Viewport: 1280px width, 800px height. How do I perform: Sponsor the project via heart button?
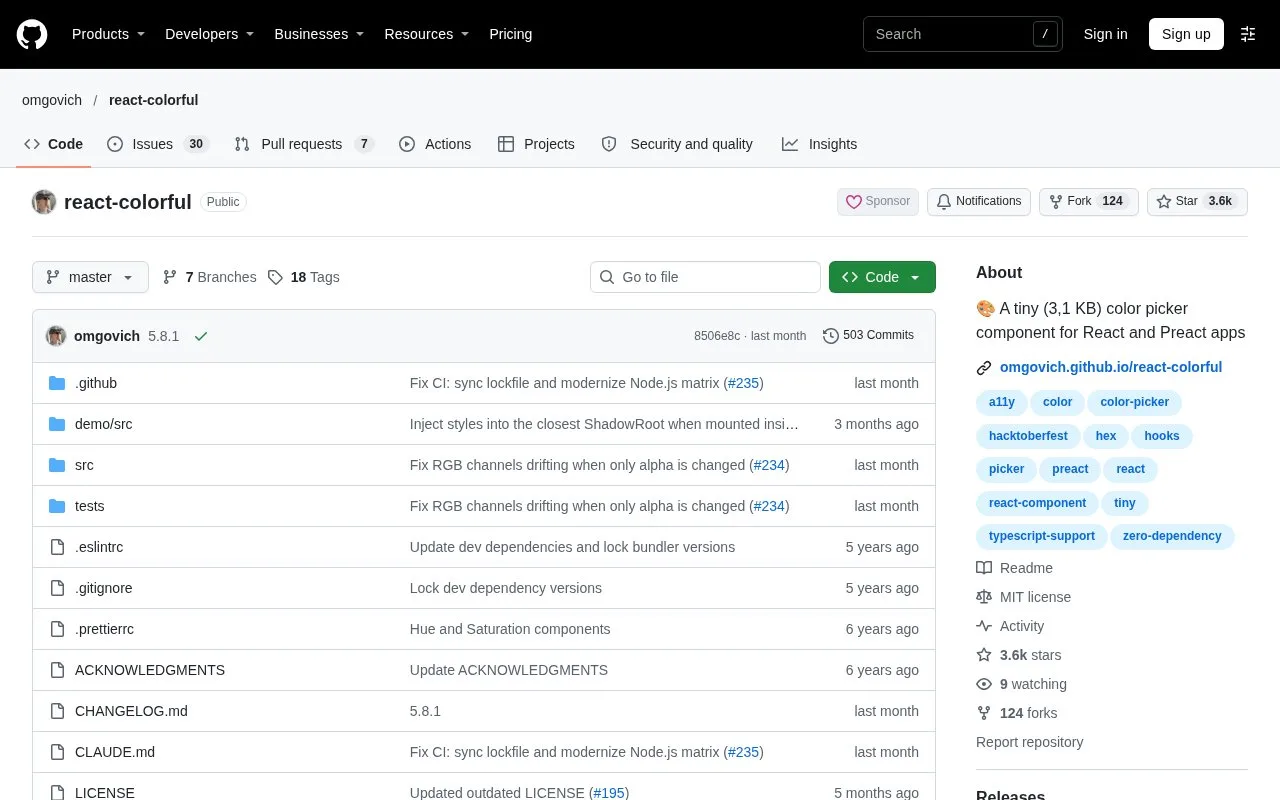coord(878,201)
